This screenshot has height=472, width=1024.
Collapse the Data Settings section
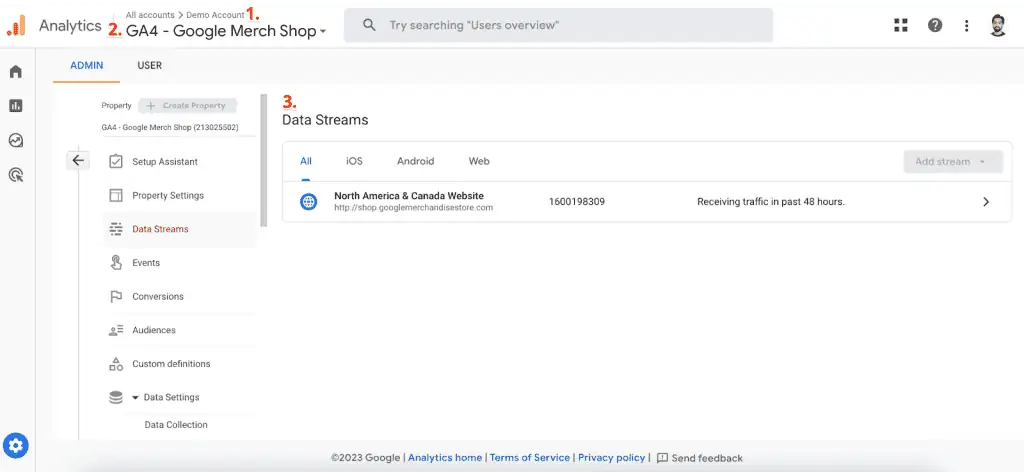(136, 397)
